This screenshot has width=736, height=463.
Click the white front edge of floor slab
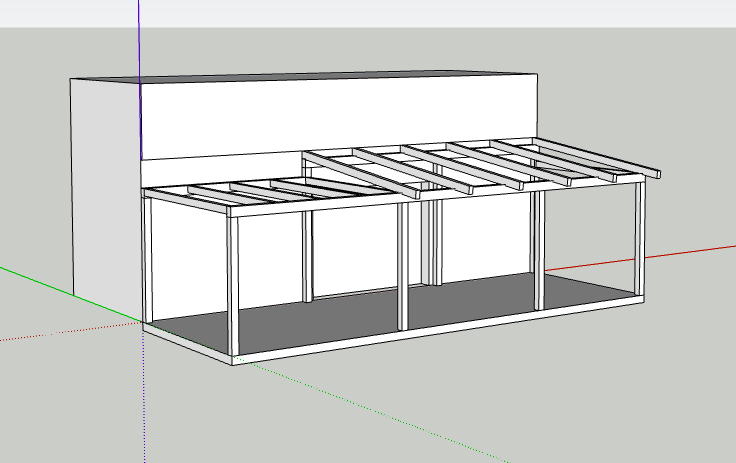(x=438, y=332)
